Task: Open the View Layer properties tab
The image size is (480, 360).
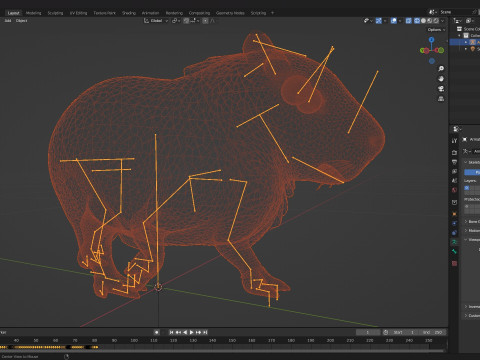Action: coord(454,171)
